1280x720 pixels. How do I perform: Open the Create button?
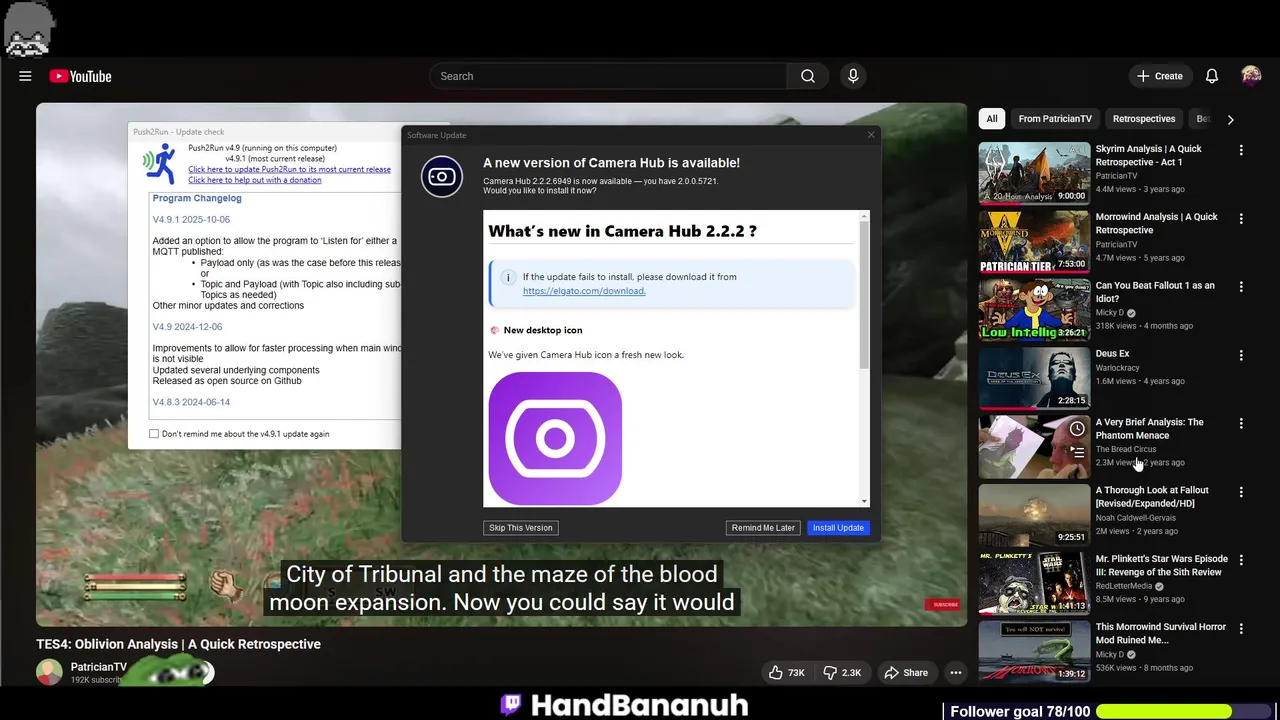coord(1160,76)
